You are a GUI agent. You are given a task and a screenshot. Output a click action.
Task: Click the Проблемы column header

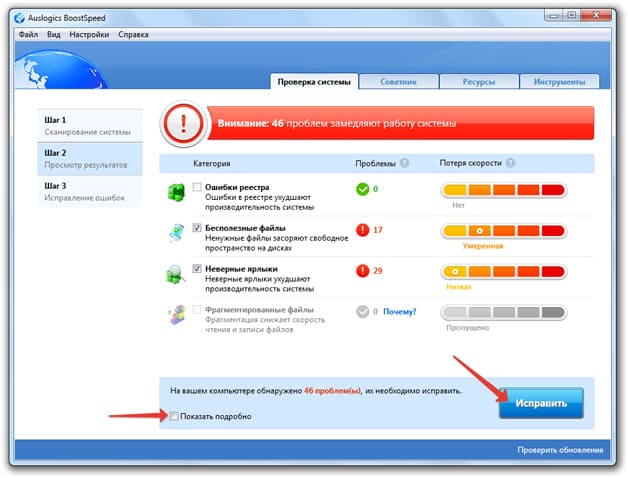(375, 163)
